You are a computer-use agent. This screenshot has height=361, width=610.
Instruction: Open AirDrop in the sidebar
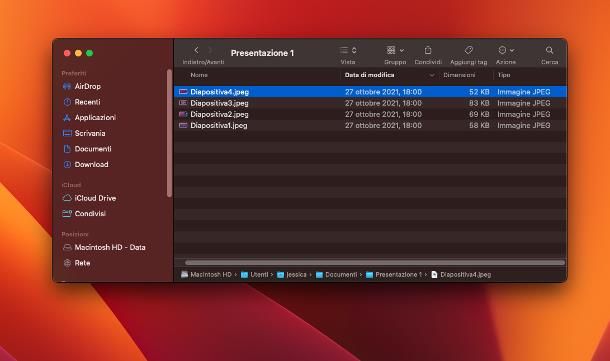pos(88,86)
